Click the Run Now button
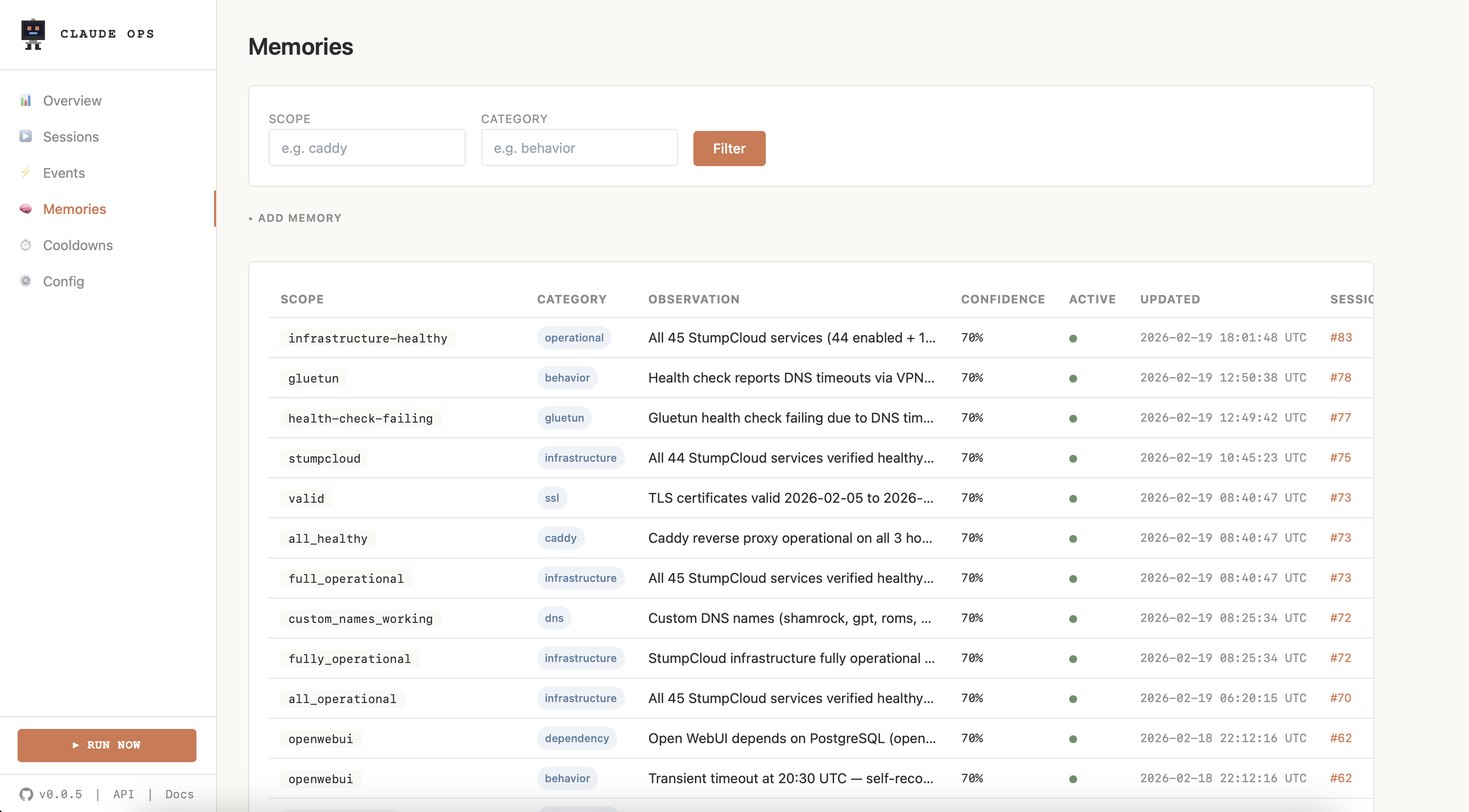 [107, 745]
